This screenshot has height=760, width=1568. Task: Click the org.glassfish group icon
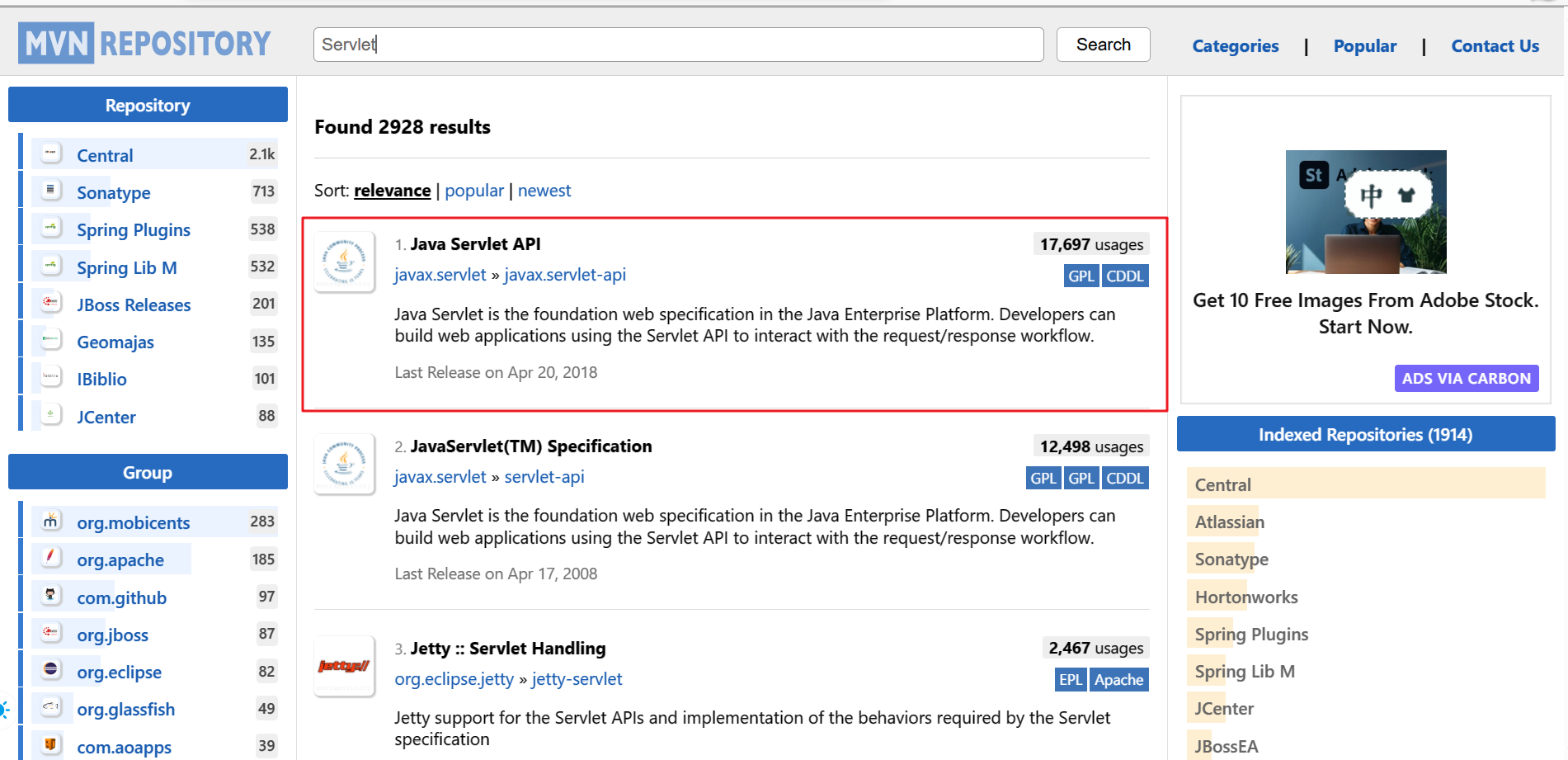(51, 706)
